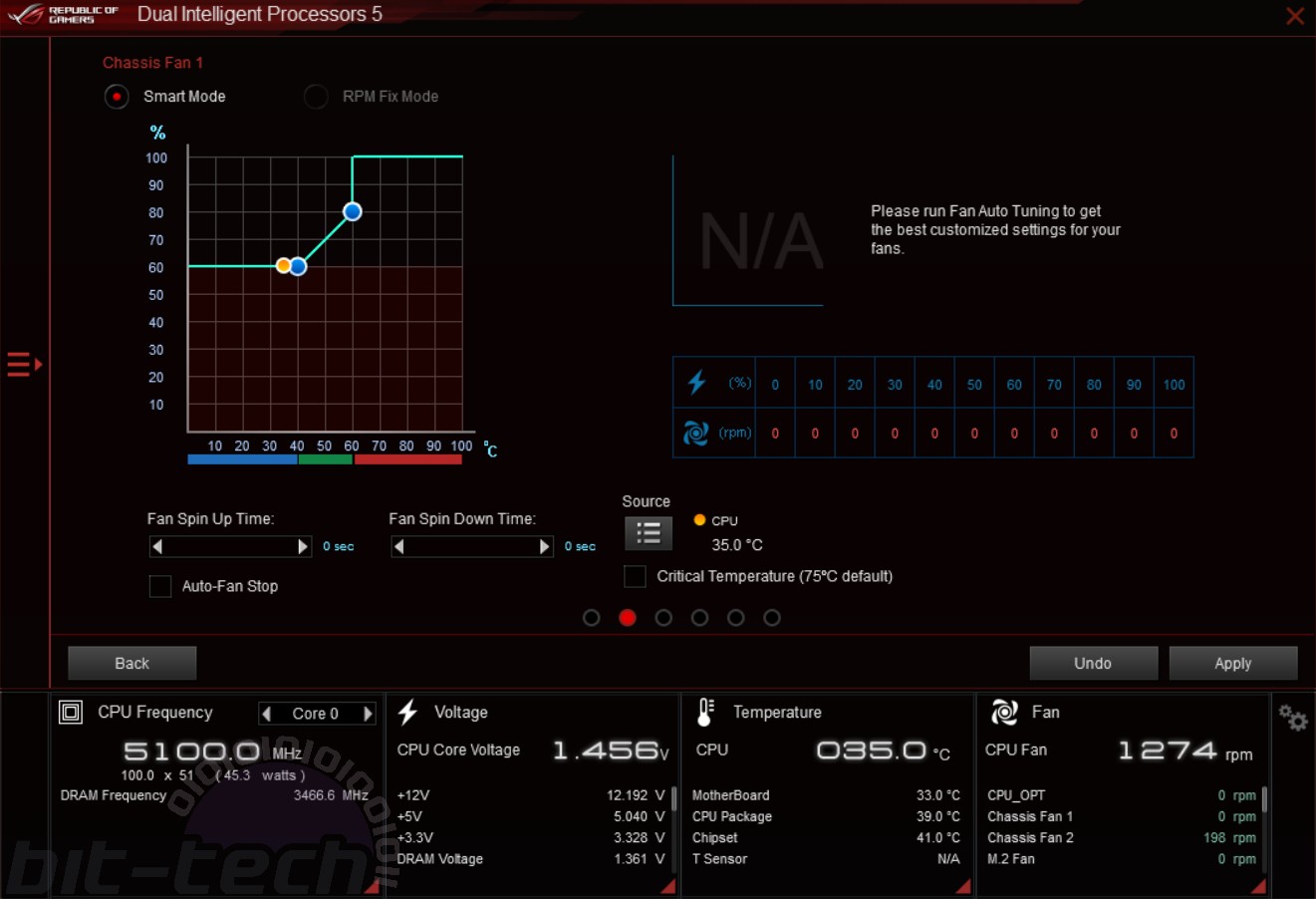1316x899 pixels.
Task: Click CPU_OPT row in Fan panel
Action: click(1122, 795)
